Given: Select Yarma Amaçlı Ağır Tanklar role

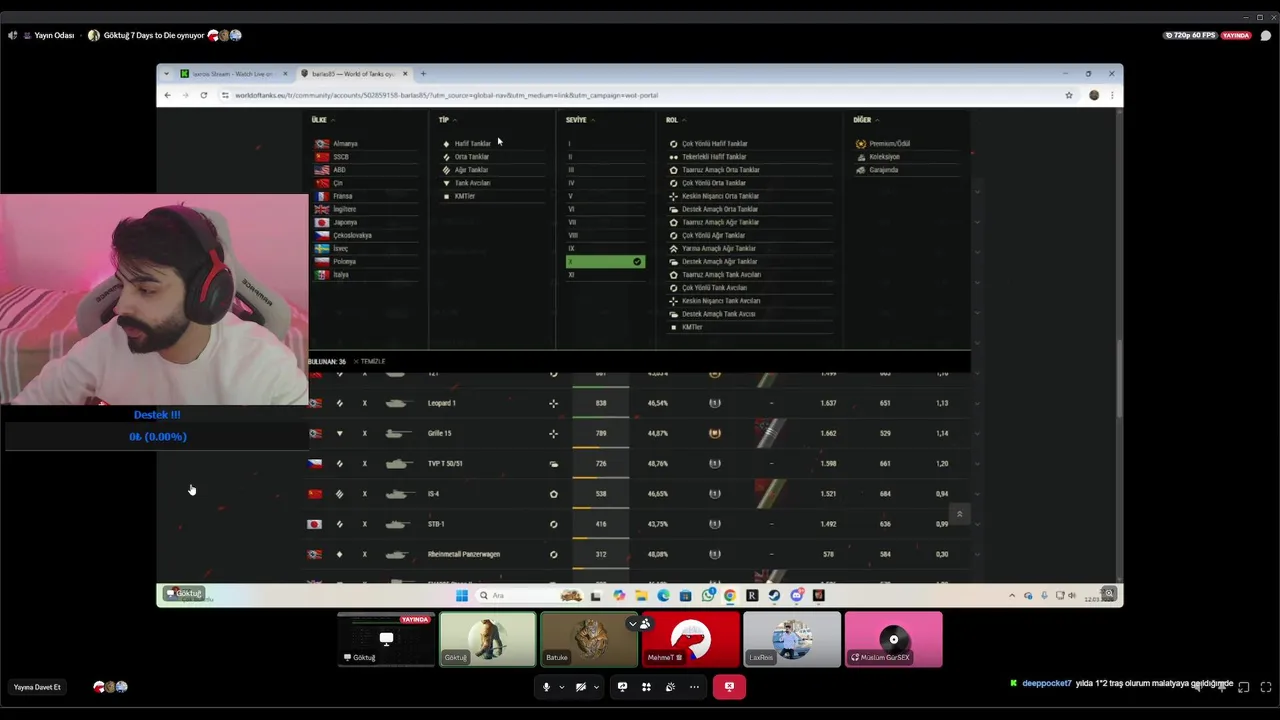Looking at the screenshot, I should click(x=750, y=248).
